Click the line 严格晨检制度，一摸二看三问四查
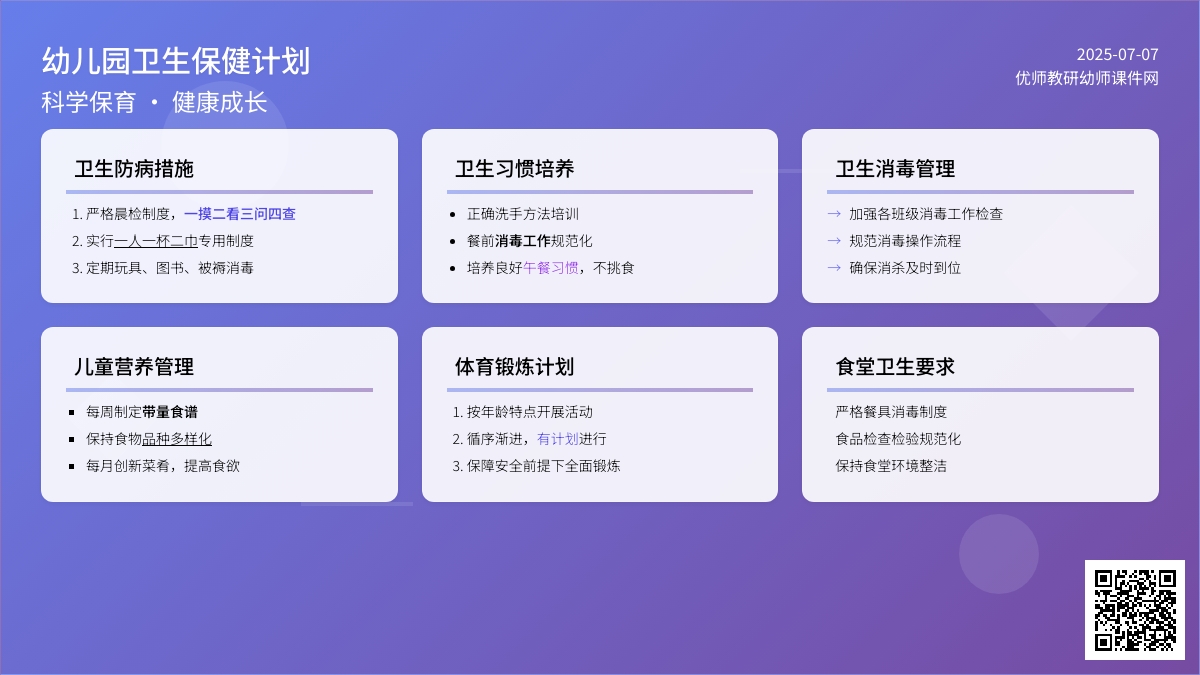 click(184, 214)
